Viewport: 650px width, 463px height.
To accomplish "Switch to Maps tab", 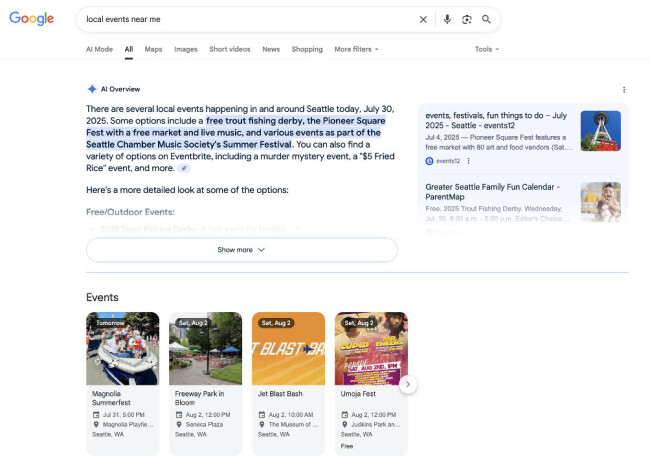I will pyautogui.click(x=153, y=49).
